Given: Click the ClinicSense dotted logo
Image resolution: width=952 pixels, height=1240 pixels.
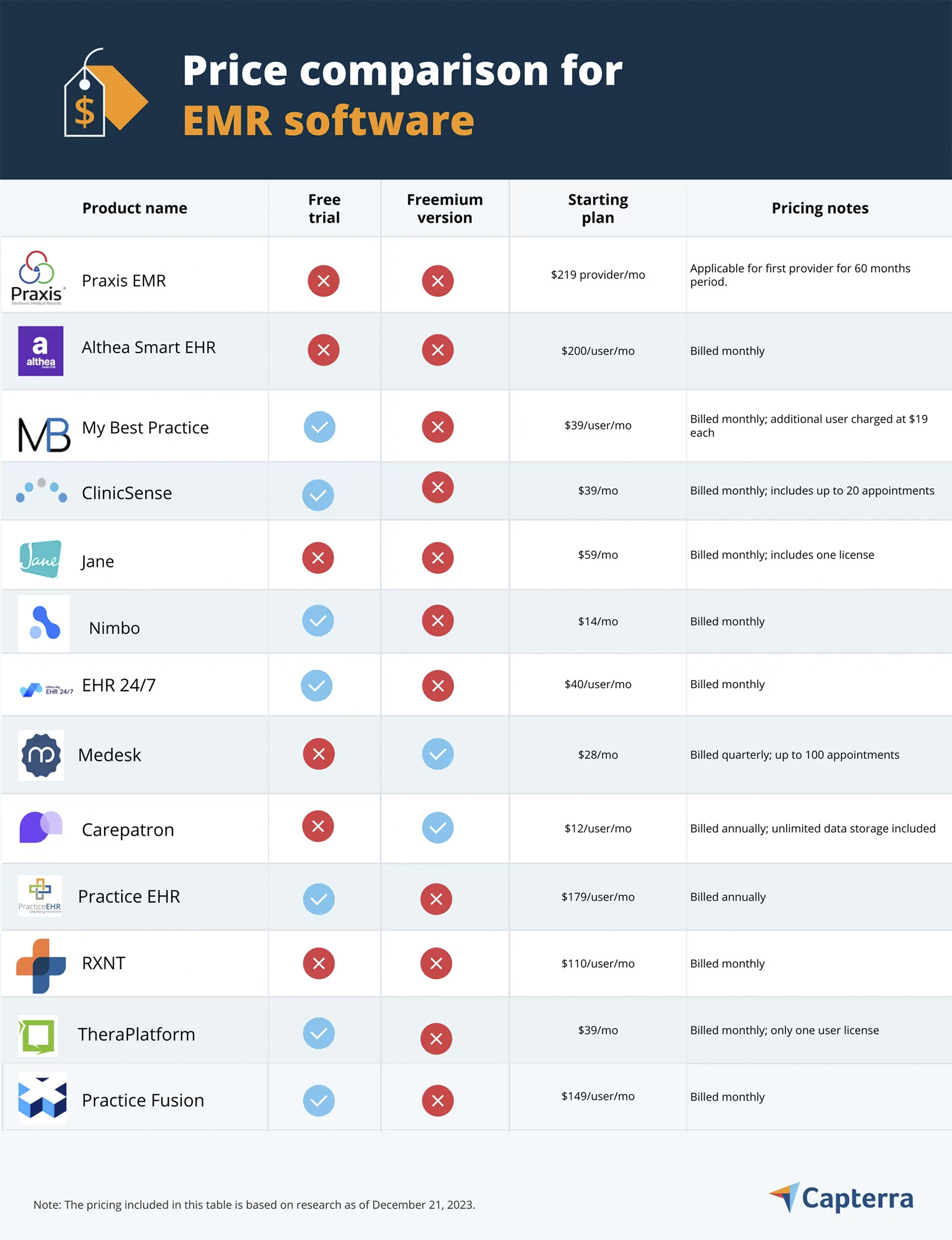Looking at the screenshot, I should (42, 491).
